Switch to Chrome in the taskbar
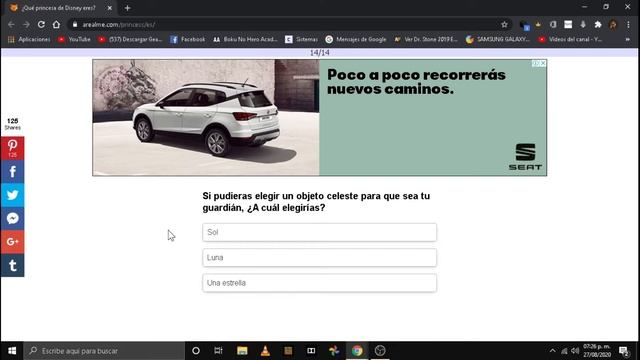Viewport: 640px width, 360px height. [357, 351]
